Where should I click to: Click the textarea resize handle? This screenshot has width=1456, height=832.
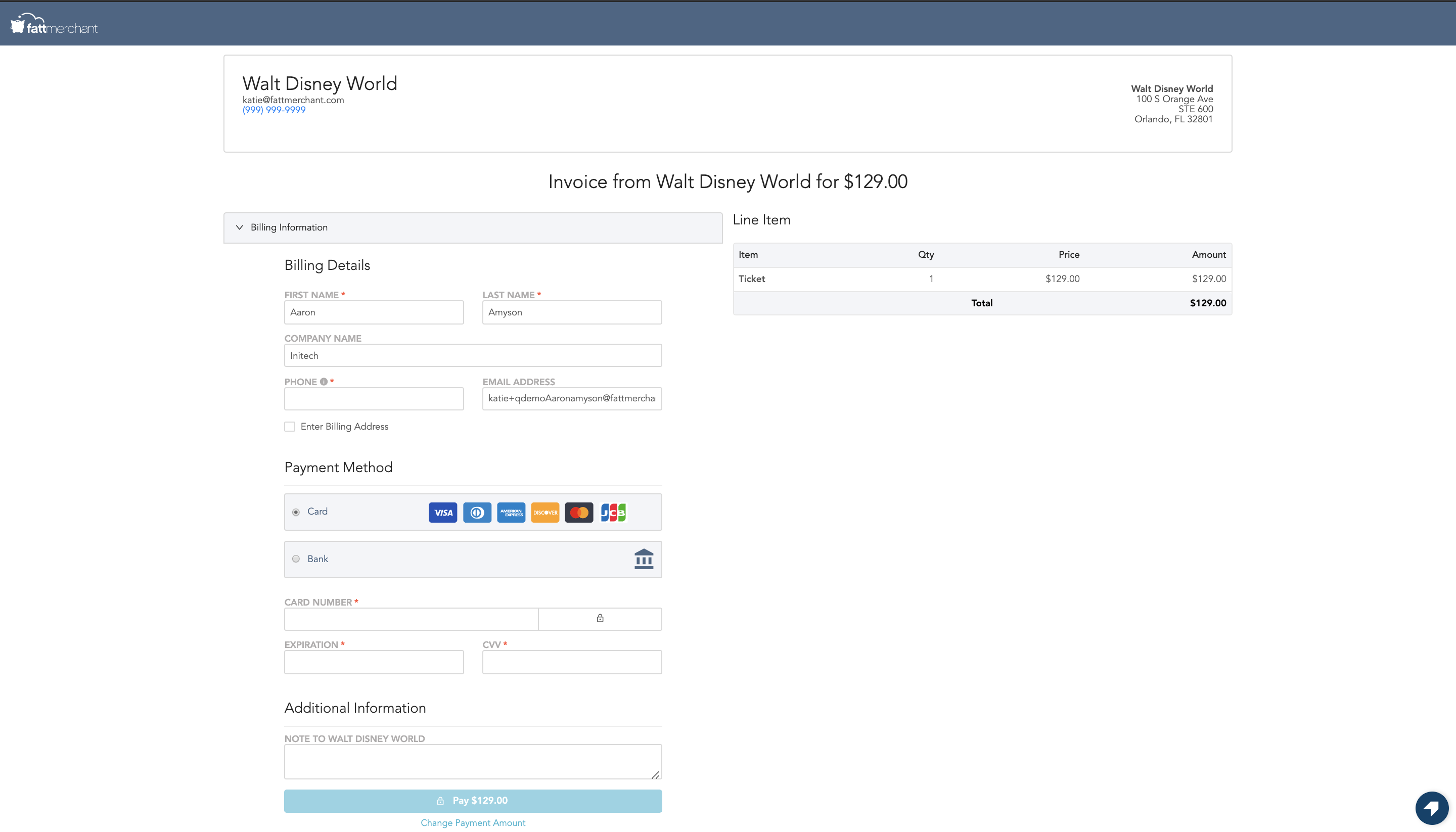click(x=655, y=775)
